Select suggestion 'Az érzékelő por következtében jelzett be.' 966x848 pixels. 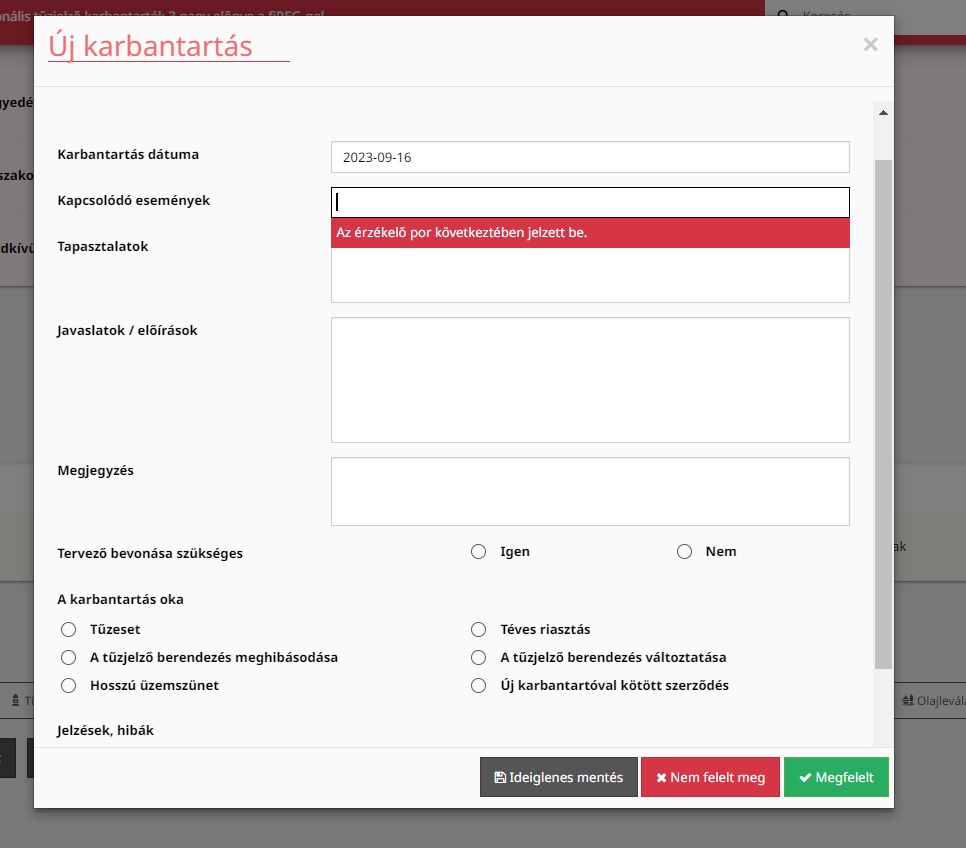coord(590,232)
